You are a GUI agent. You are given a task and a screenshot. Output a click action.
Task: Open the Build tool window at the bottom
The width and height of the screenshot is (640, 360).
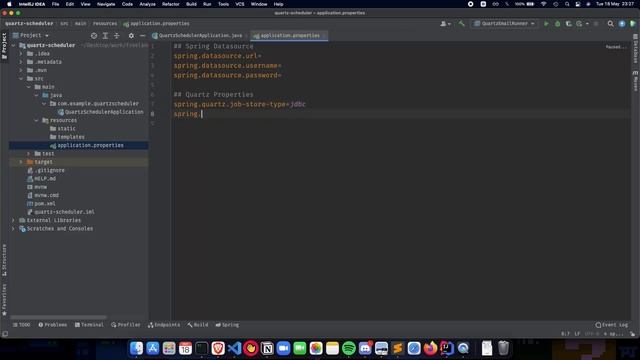198,325
